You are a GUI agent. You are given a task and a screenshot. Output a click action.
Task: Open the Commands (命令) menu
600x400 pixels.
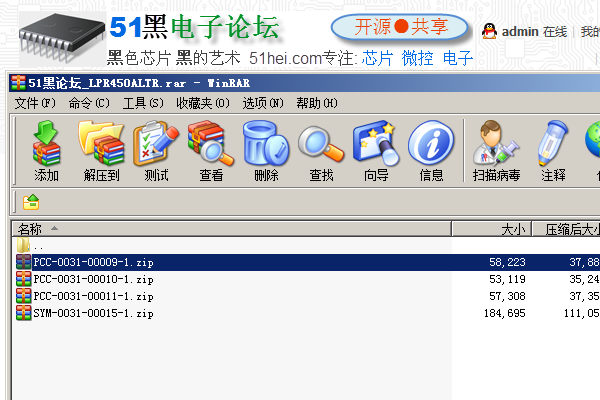pos(89,103)
